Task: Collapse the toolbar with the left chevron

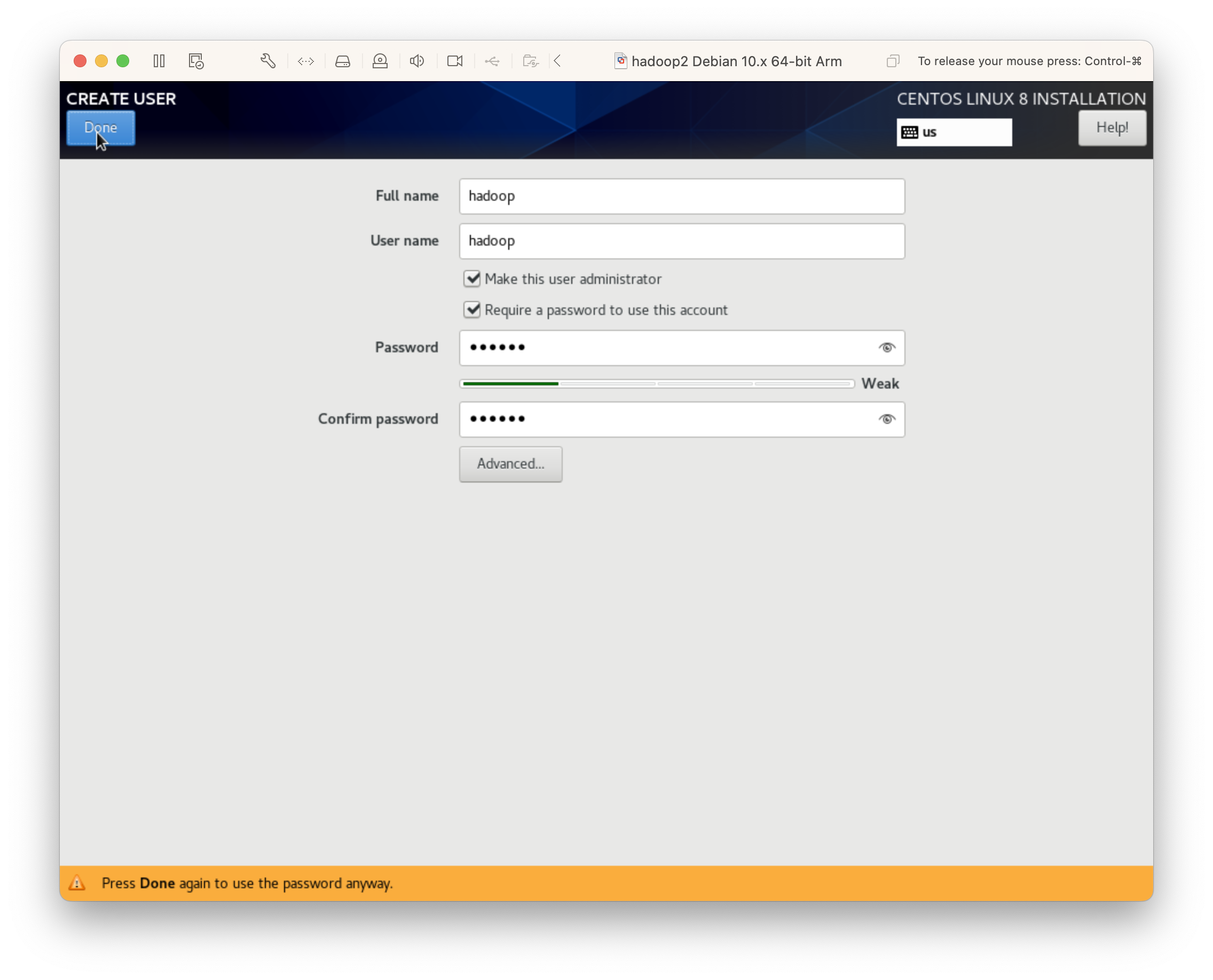Action: (x=557, y=61)
